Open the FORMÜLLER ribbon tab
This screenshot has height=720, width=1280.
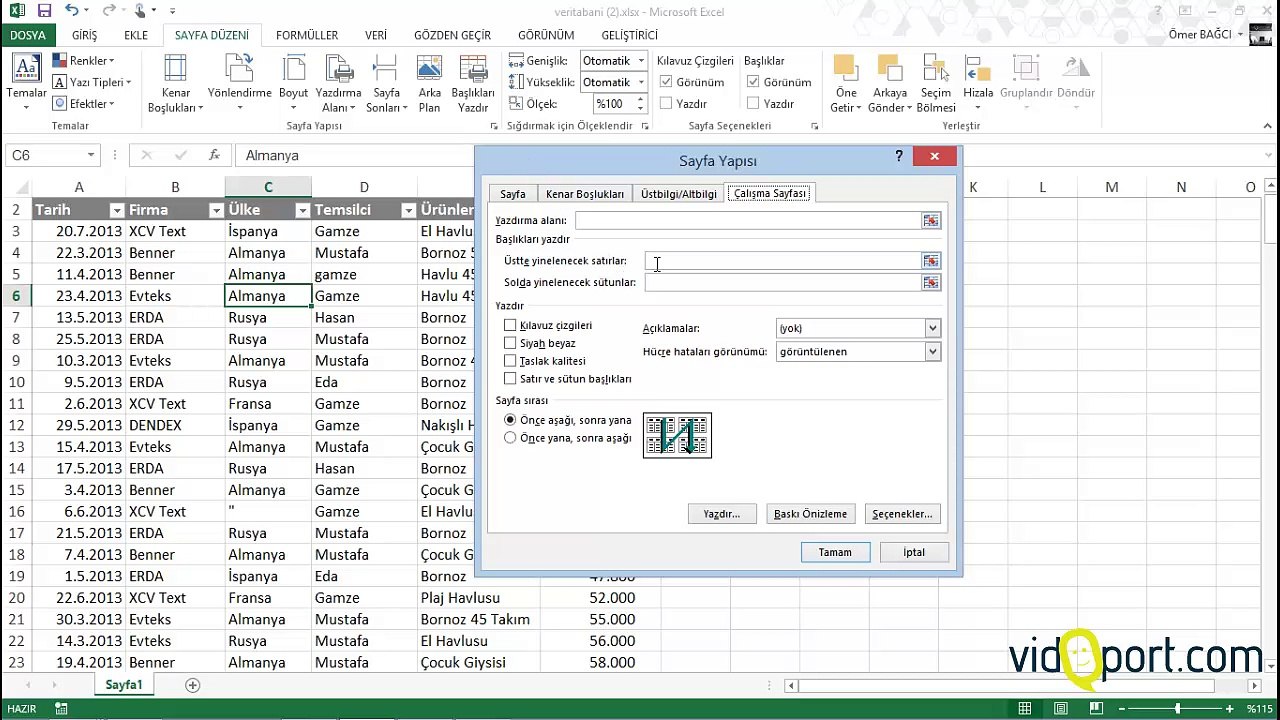(x=307, y=35)
